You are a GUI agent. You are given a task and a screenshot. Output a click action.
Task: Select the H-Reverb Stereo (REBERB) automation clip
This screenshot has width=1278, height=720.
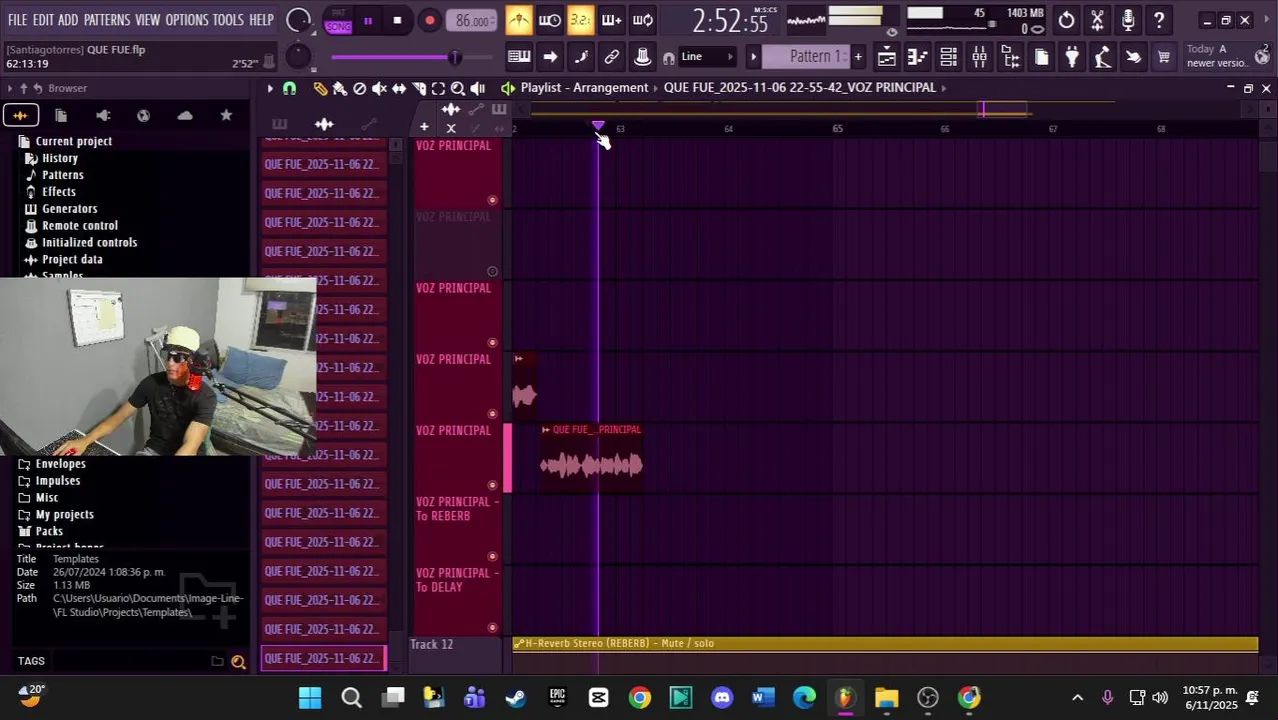coord(885,644)
